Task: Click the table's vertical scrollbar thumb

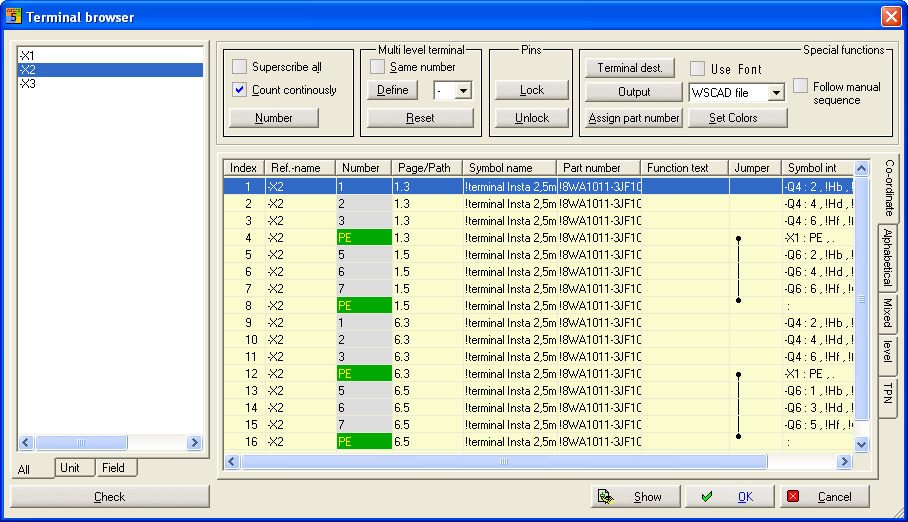Action: pos(862,298)
